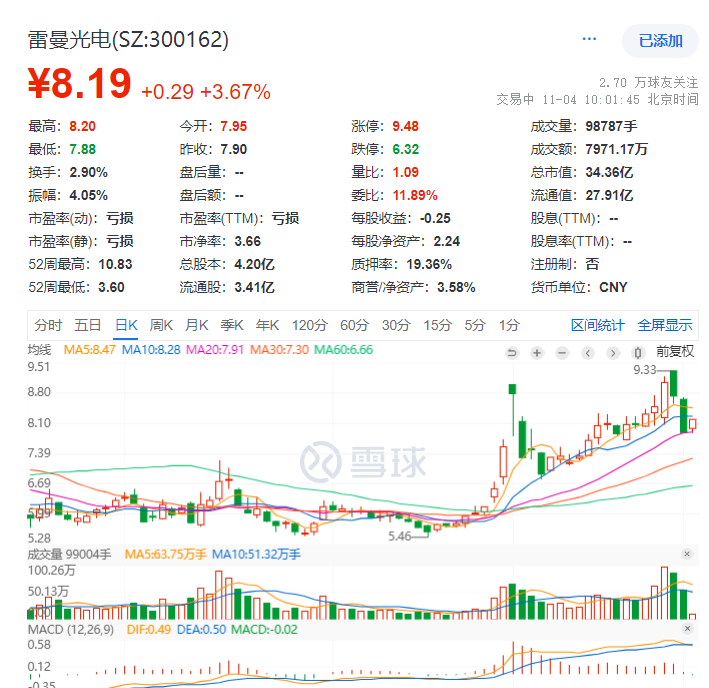This screenshot has width=709, height=688.
Task: Click the 每股收益 value -0.25
Action: coord(435,218)
